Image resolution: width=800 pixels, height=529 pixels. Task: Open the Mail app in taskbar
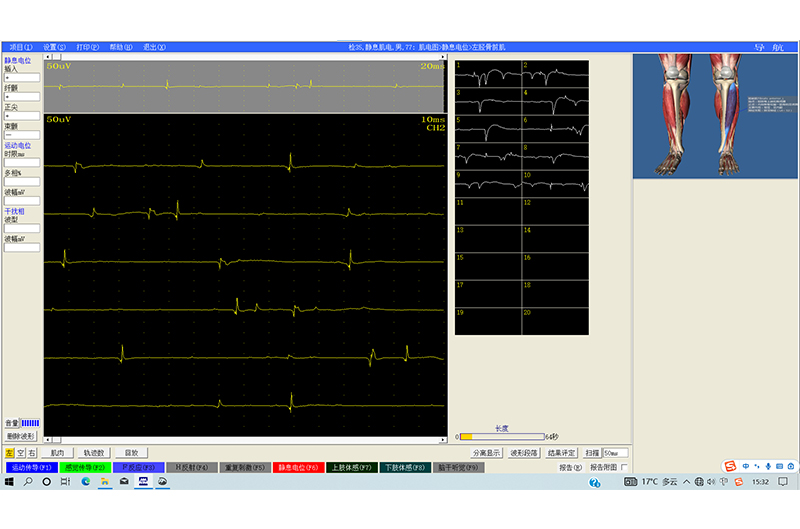coord(124,482)
